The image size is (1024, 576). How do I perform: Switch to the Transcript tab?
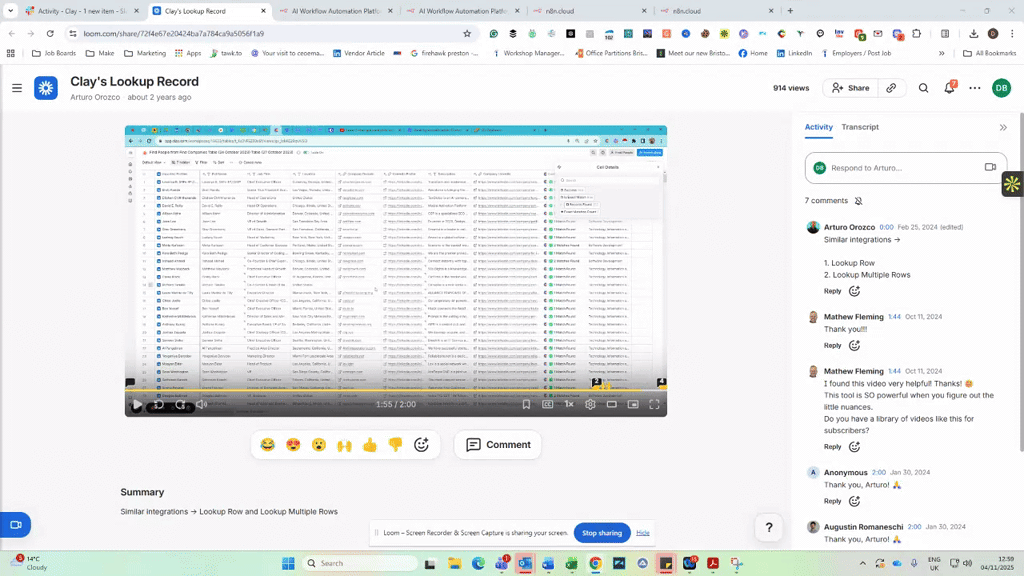pos(860,127)
